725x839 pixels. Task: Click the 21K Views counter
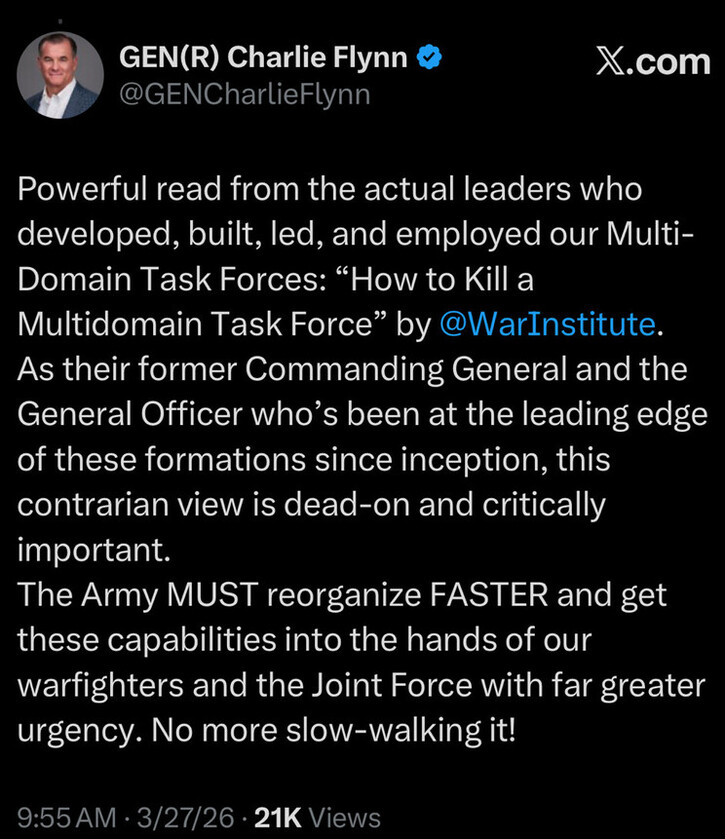pyautogui.click(x=318, y=817)
